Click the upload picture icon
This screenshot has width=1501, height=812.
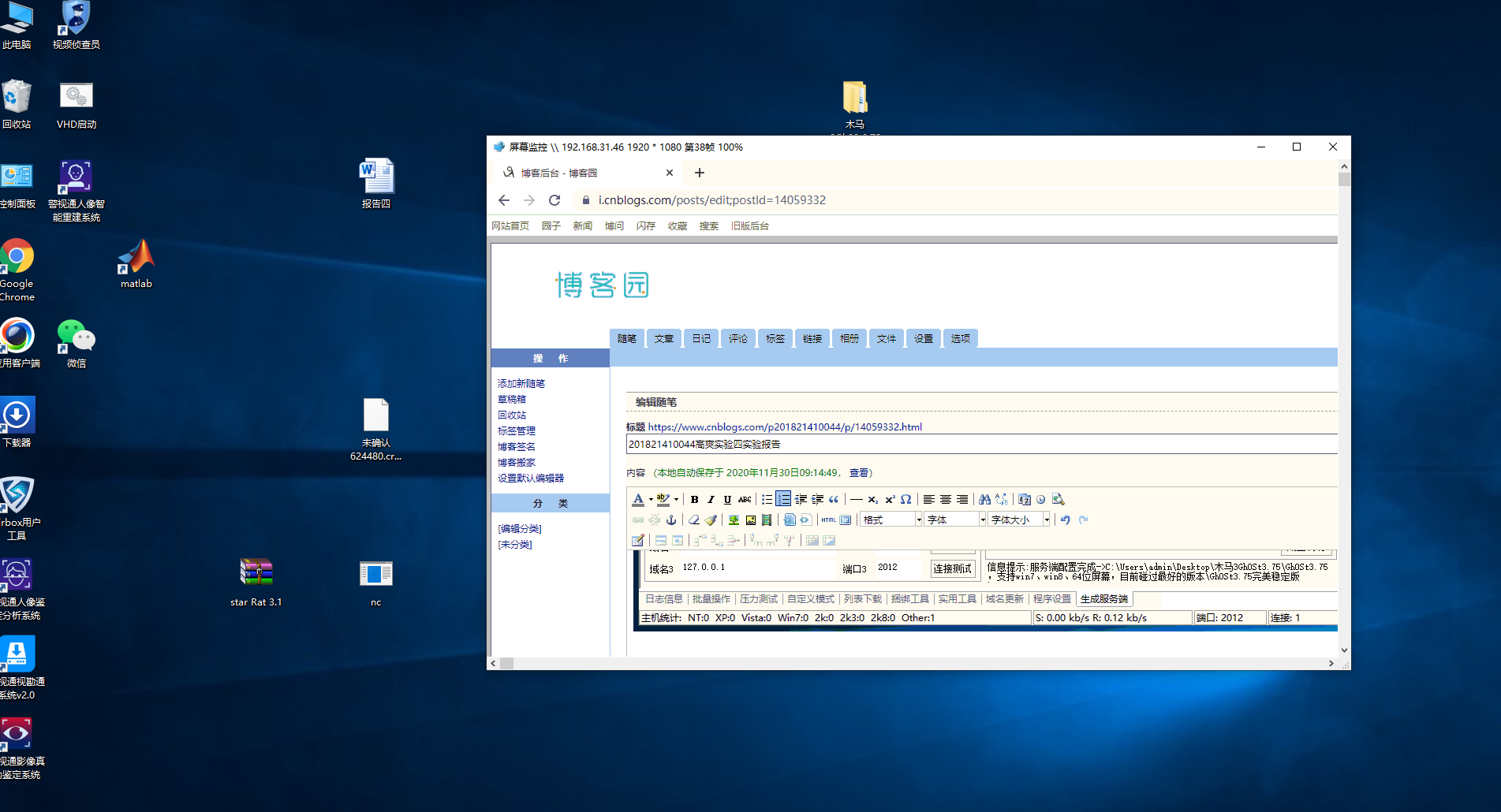(750, 520)
